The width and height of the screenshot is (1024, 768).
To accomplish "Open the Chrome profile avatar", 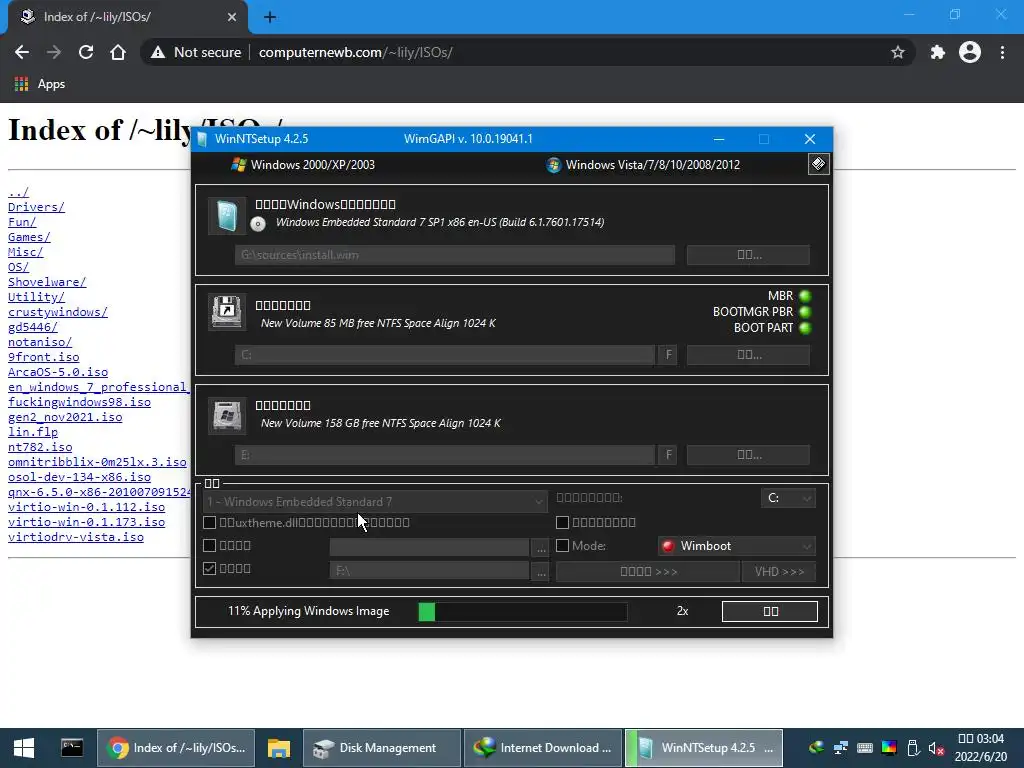I will pos(970,52).
